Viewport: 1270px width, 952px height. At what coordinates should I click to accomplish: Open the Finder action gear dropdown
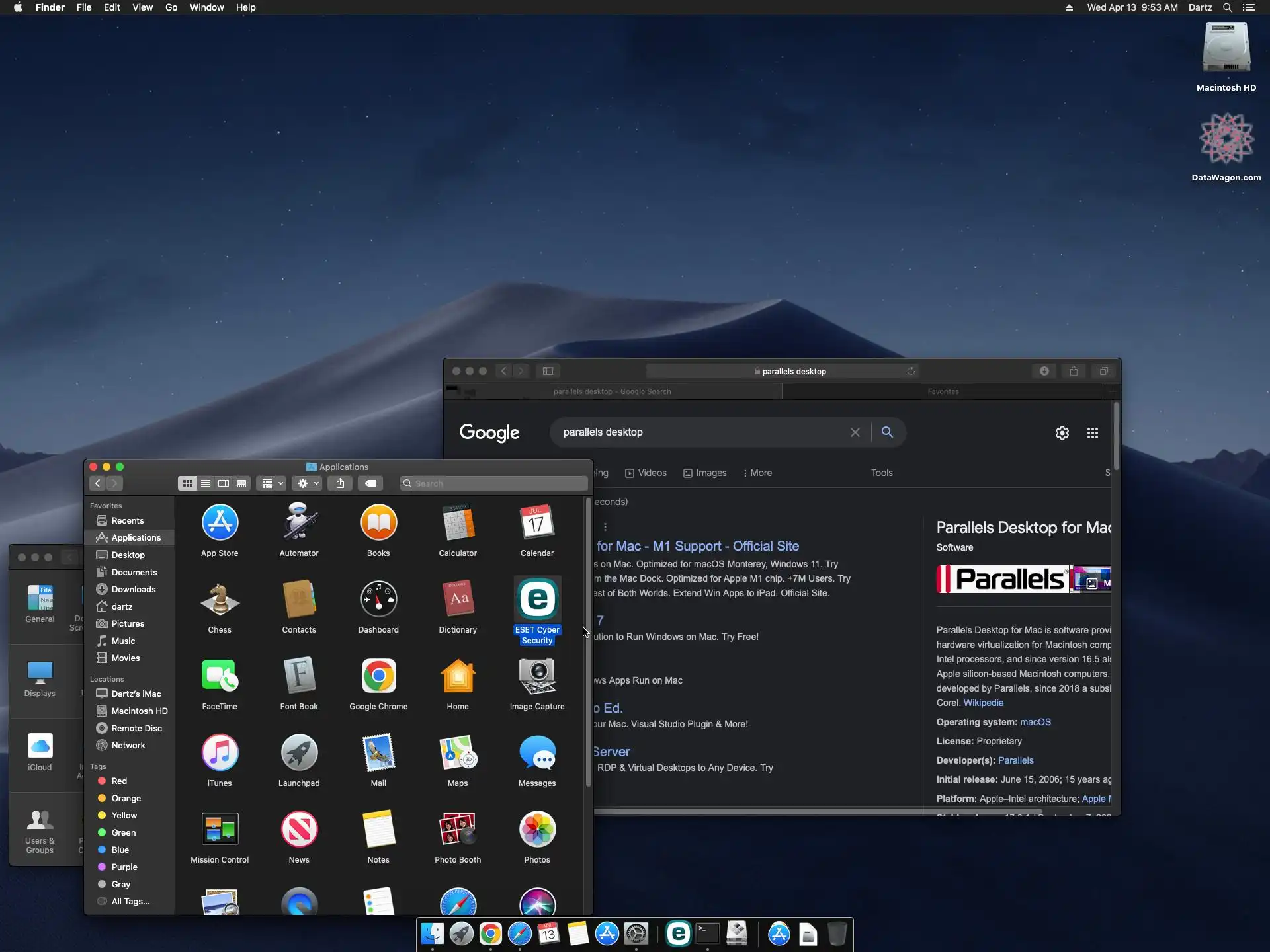(x=308, y=483)
